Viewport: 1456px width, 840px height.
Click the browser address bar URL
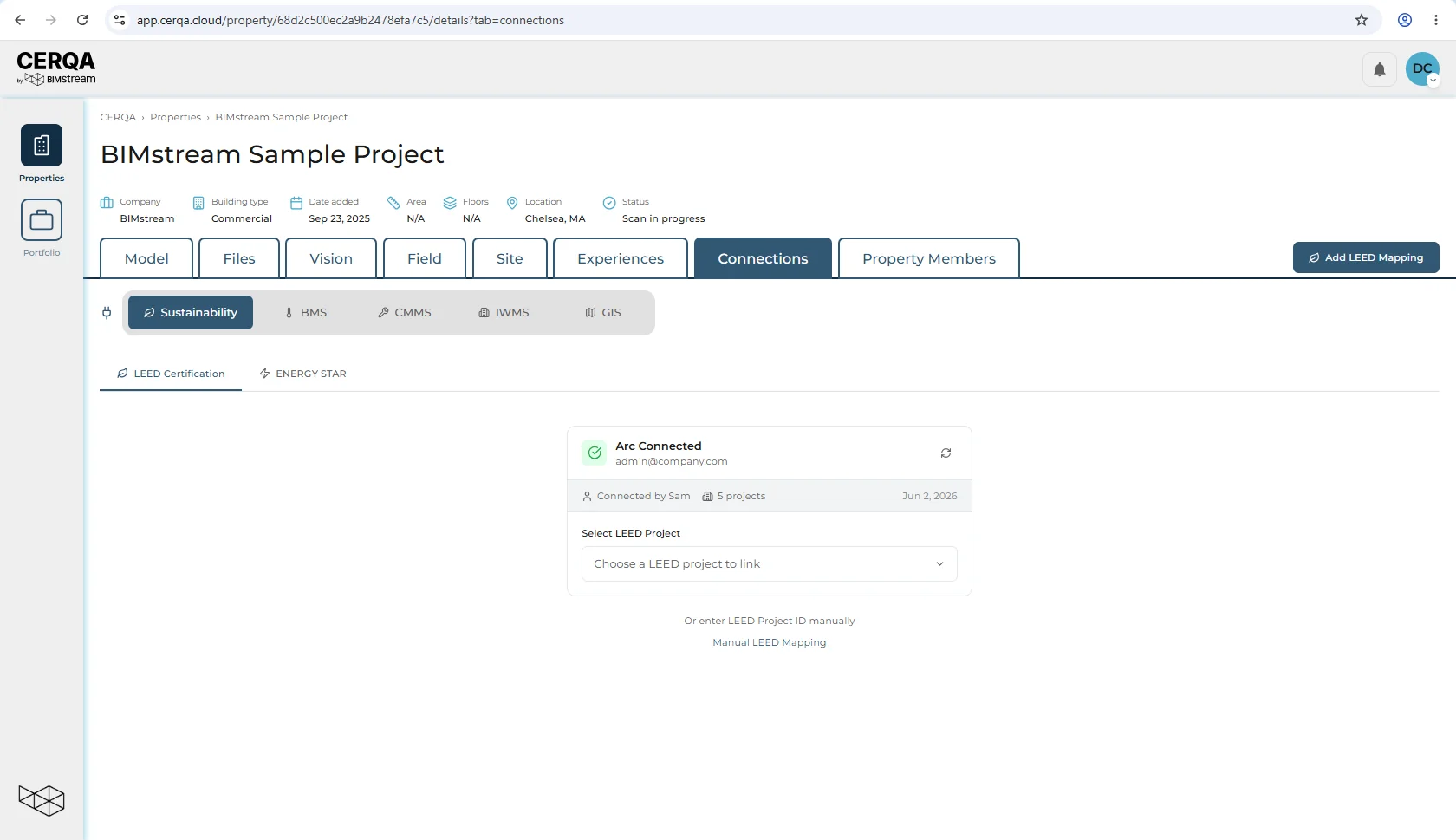pos(350,20)
